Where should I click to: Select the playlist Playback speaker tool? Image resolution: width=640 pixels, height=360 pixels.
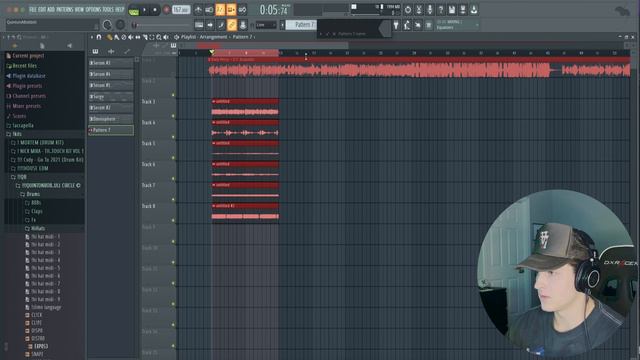click(x=166, y=37)
